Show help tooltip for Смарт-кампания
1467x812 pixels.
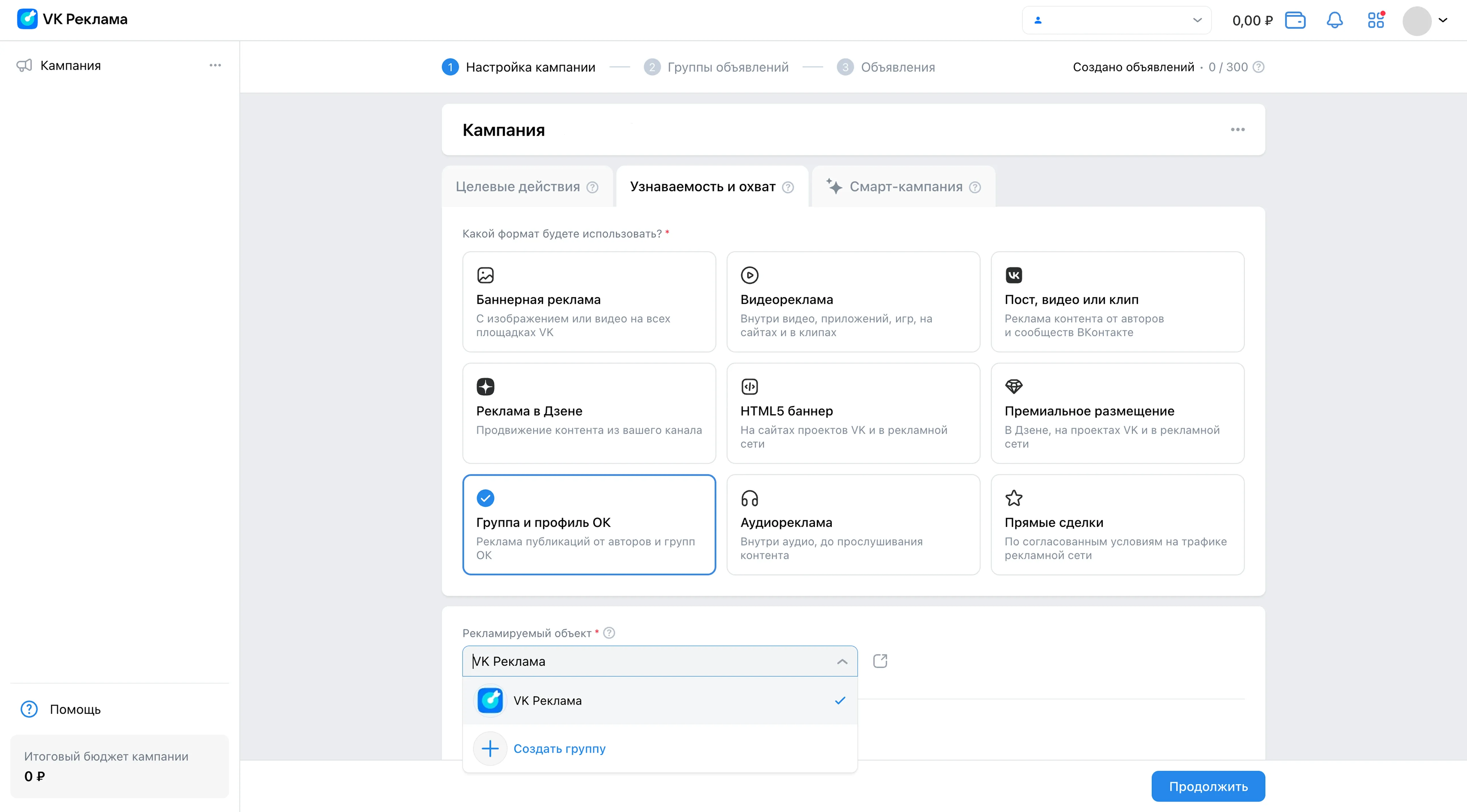point(975,187)
